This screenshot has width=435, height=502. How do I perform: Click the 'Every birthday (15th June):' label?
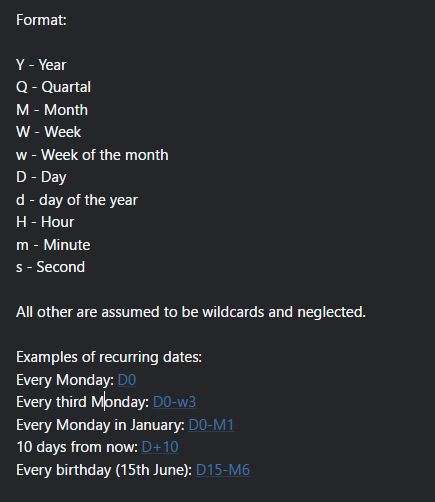coord(104,470)
